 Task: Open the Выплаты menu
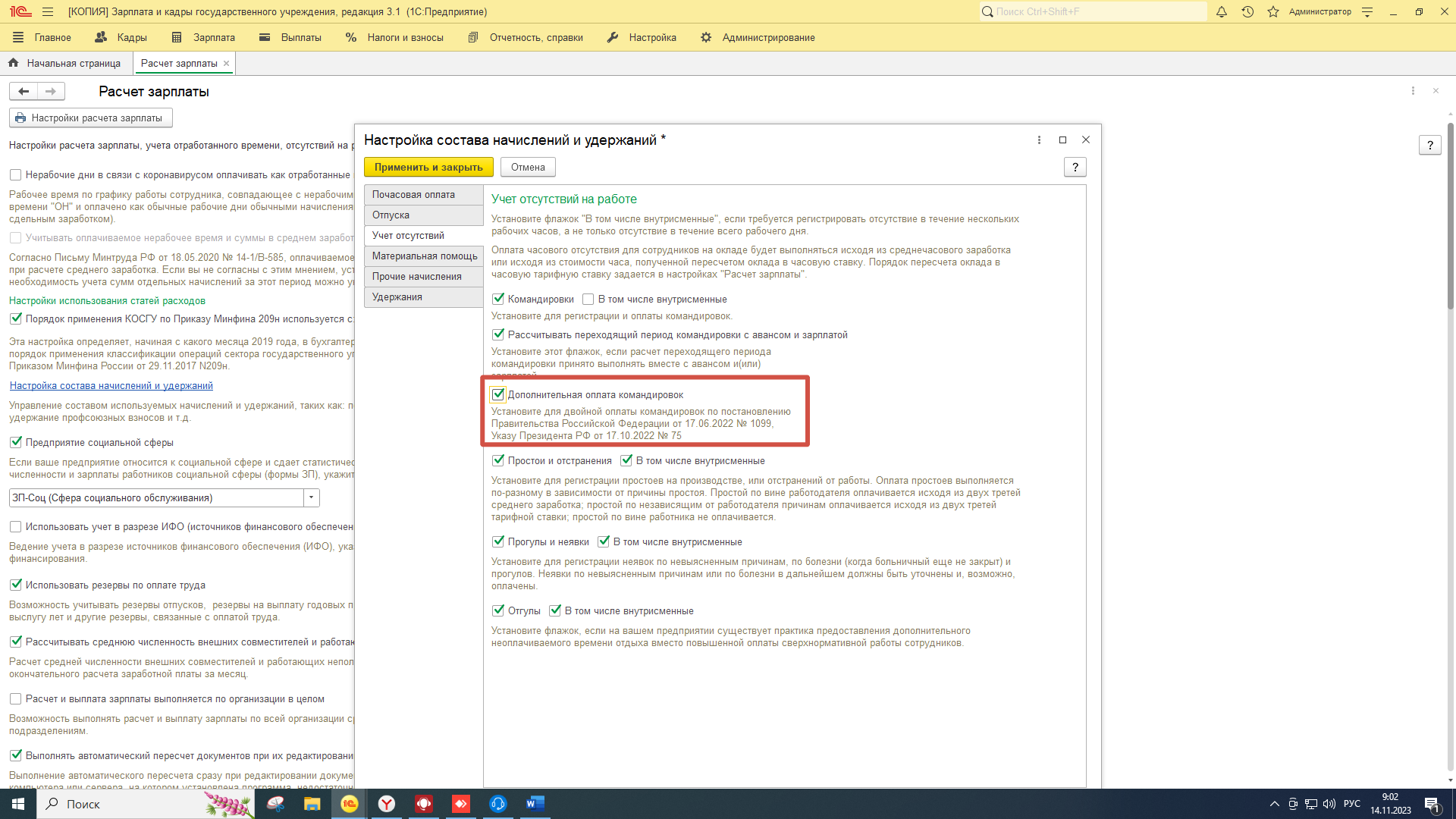[x=290, y=37]
